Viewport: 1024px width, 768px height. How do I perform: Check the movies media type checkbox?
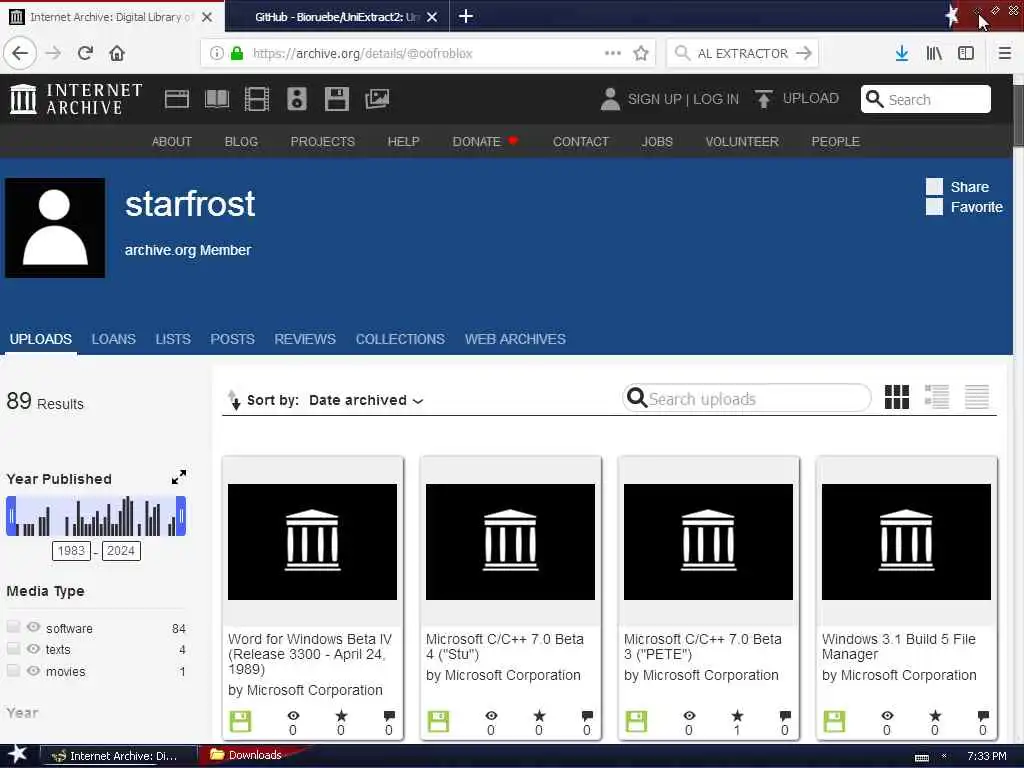pyautogui.click(x=13, y=670)
